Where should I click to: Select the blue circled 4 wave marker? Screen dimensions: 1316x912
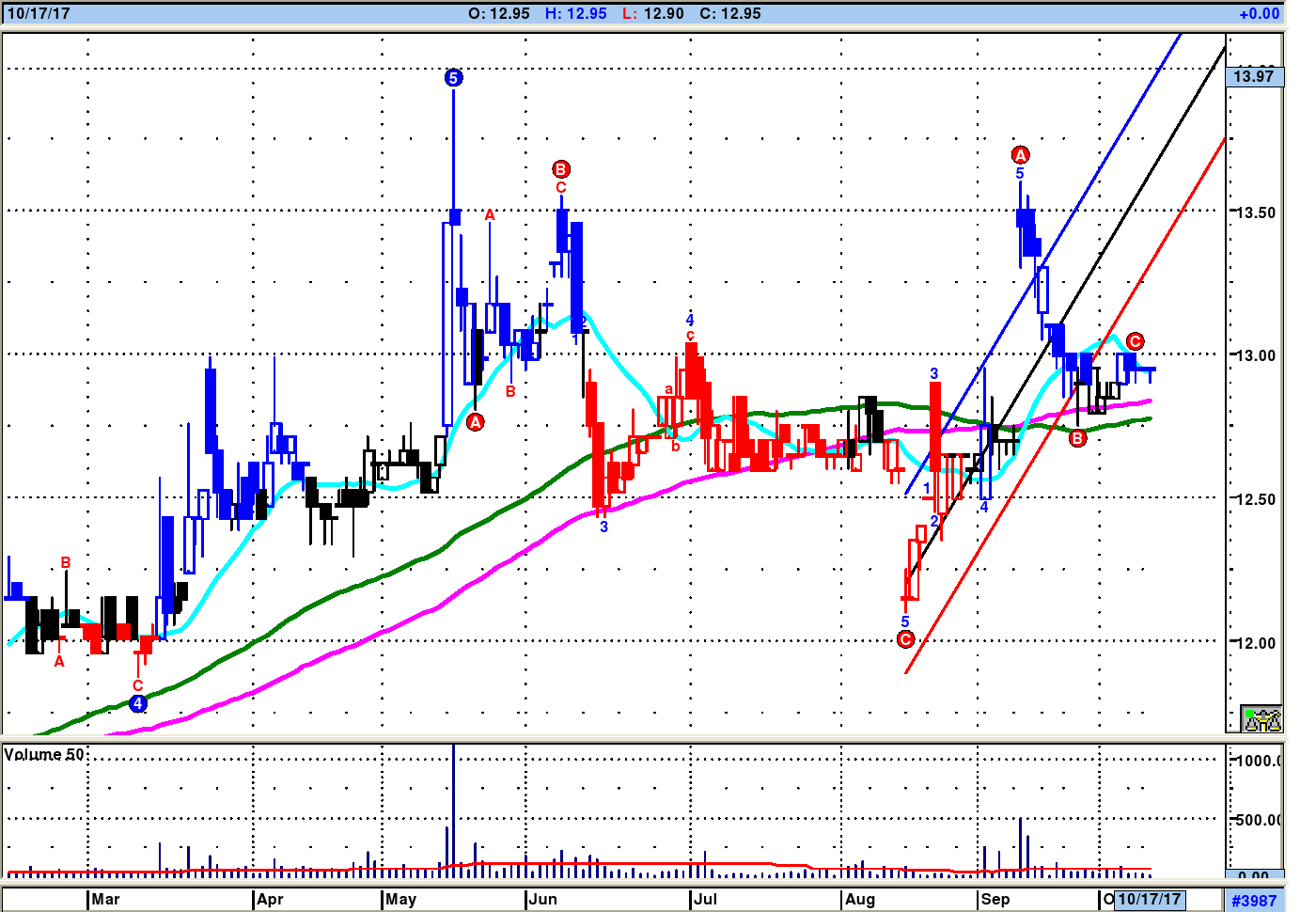(138, 703)
